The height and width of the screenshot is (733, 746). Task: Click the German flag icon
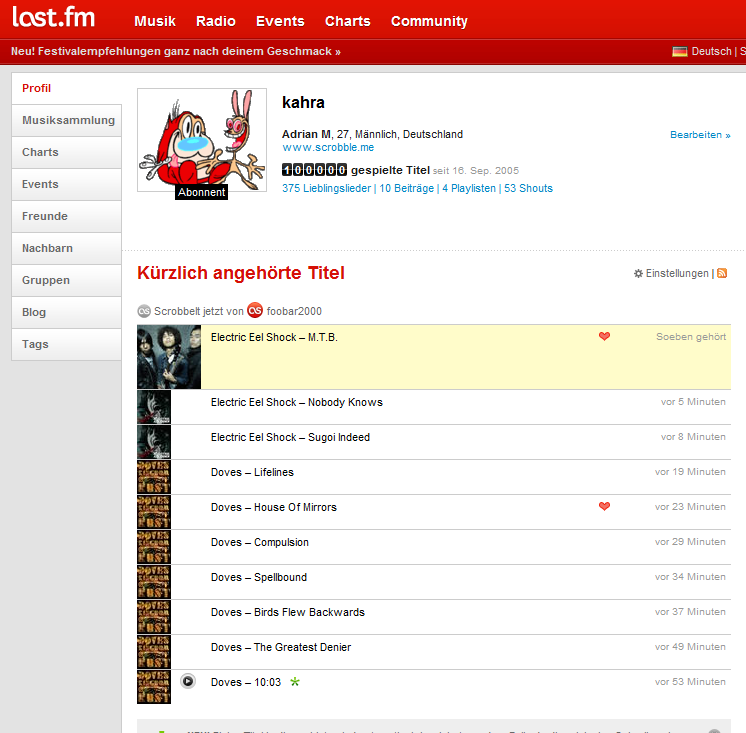pyautogui.click(x=679, y=51)
